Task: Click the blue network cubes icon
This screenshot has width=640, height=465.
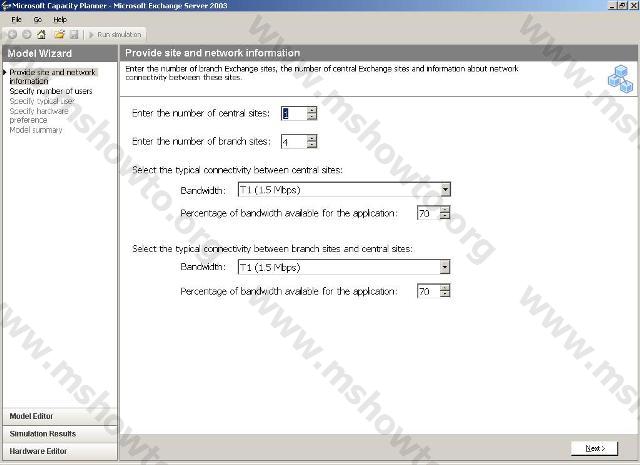Action: point(620,79)
